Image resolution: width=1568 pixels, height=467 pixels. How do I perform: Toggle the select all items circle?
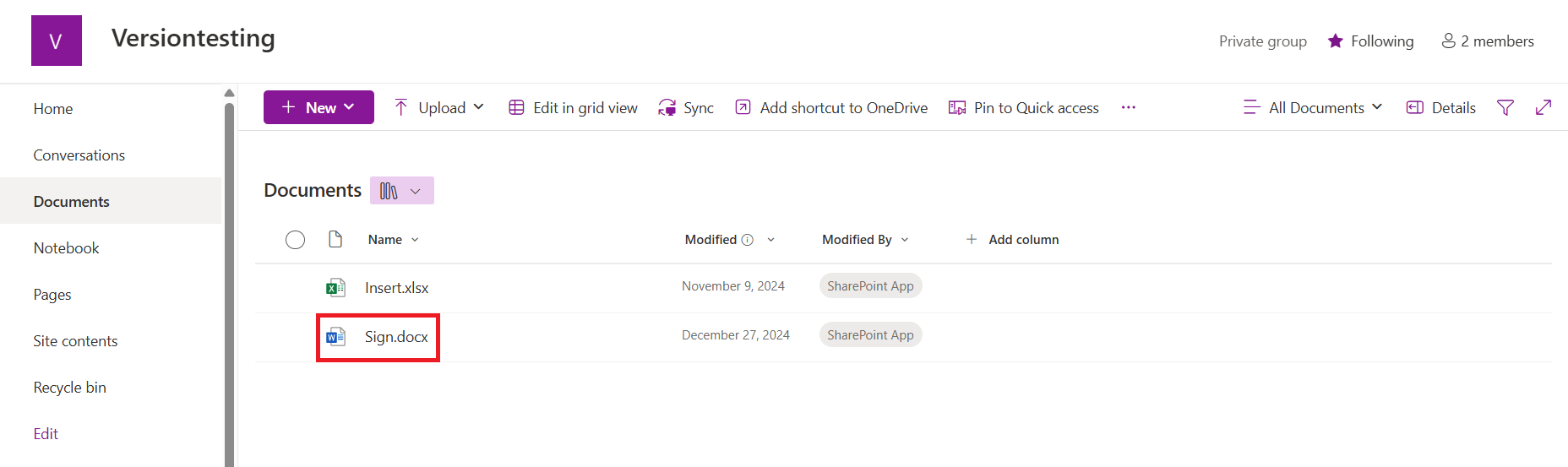(x=295, y=240)
